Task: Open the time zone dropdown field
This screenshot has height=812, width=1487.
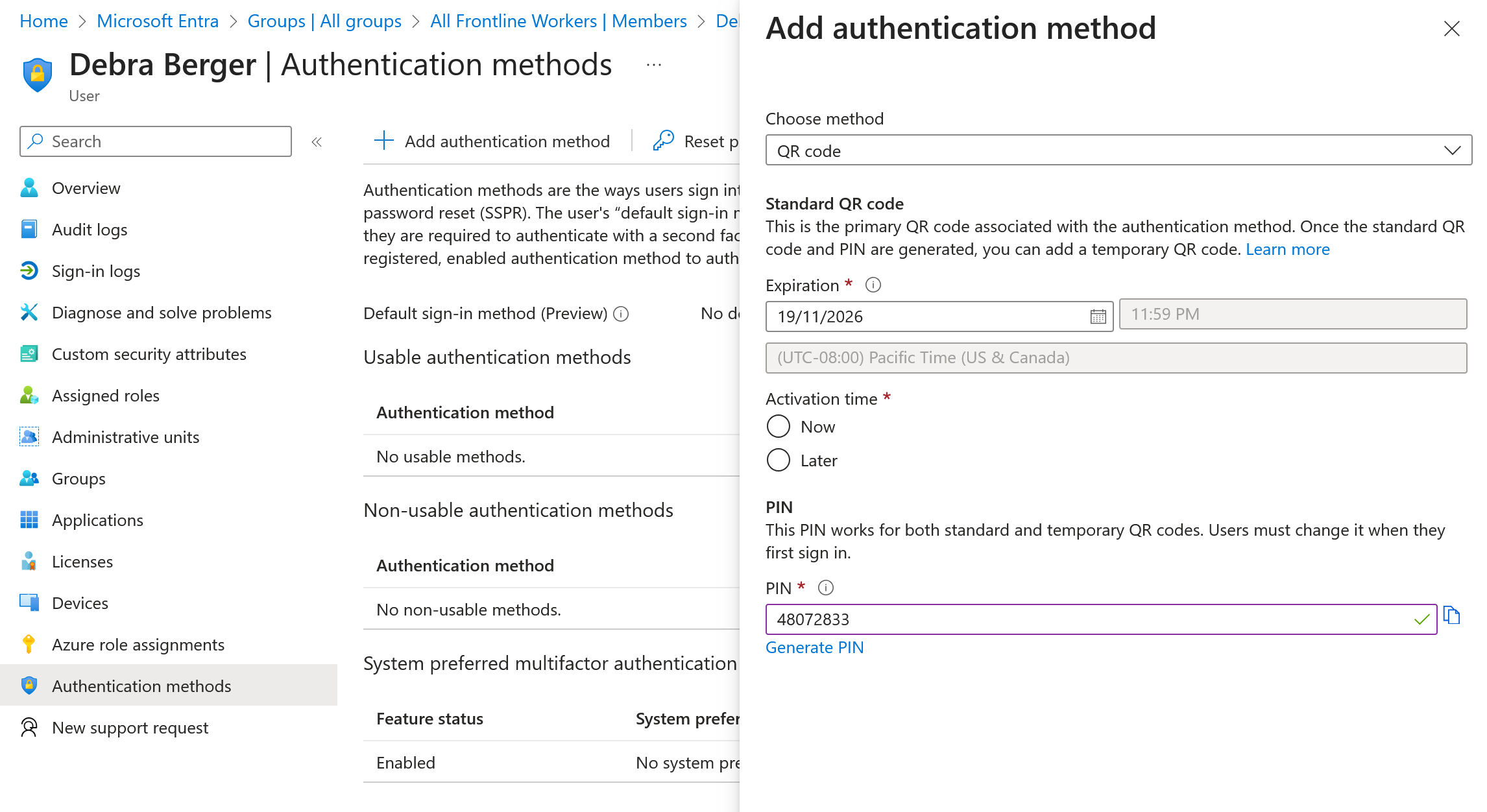Action: pos(1116,358)
